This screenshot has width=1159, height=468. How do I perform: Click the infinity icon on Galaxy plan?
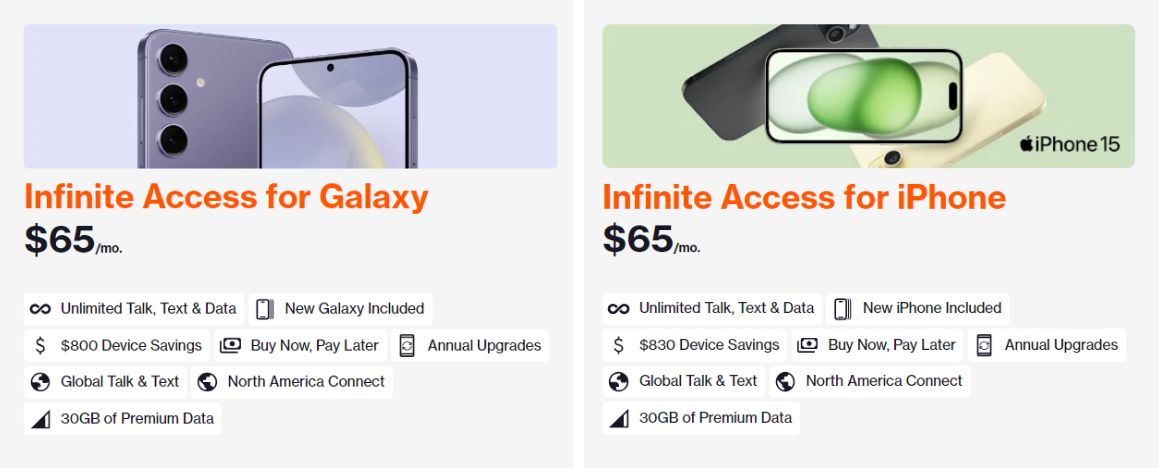(40, 309)
